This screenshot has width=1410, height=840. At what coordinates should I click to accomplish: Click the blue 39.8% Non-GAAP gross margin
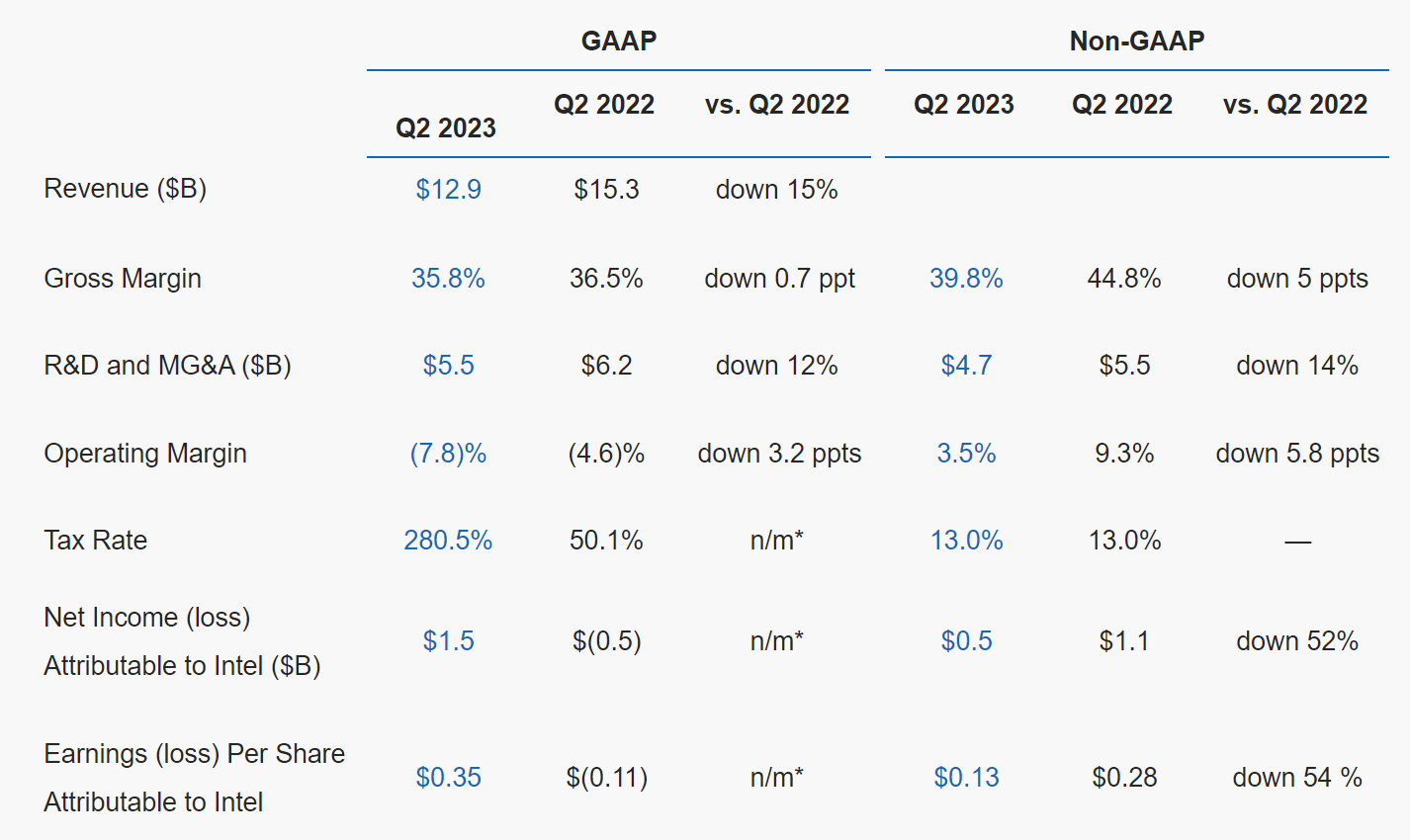pyautogui.click(x=966, y=279)
